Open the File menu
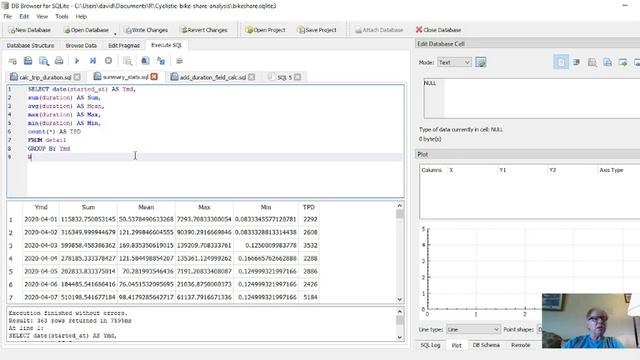The height and width of the screenshot is (360, 640). coord(7,16)
